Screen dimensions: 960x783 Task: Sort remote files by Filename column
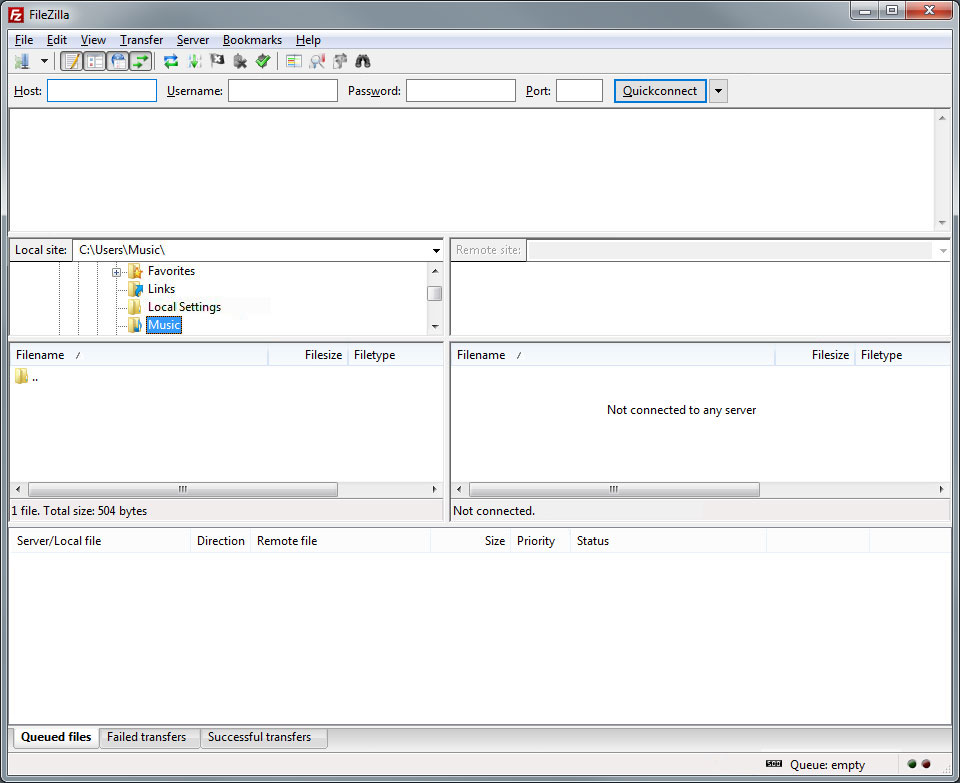(x=613, y=355)
